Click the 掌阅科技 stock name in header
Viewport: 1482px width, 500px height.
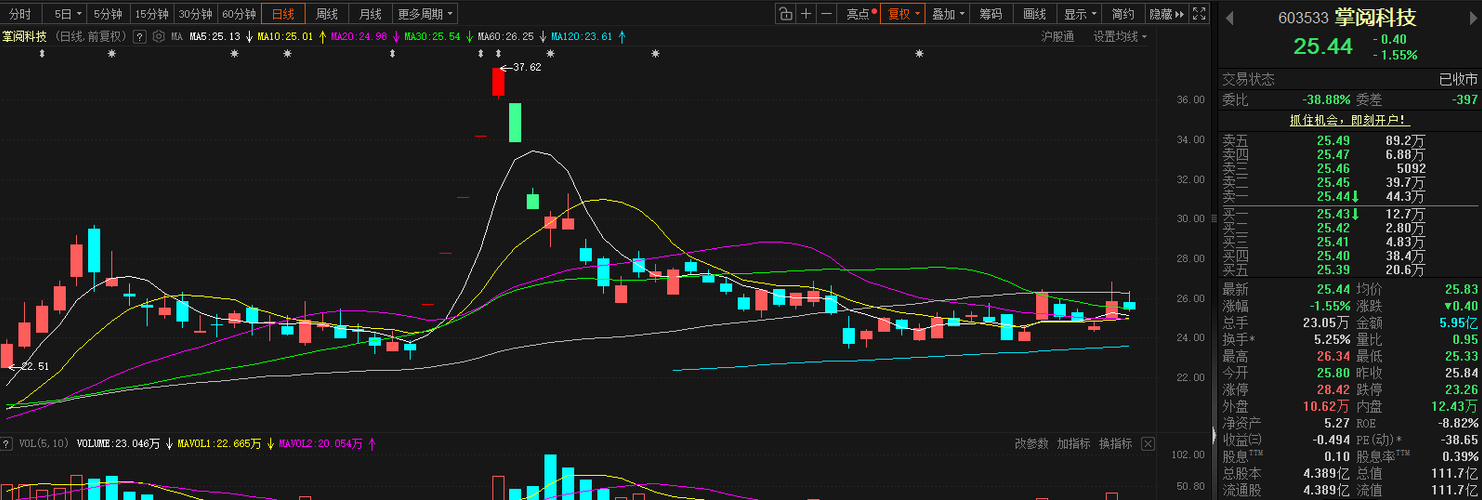tap(1375, 18)
